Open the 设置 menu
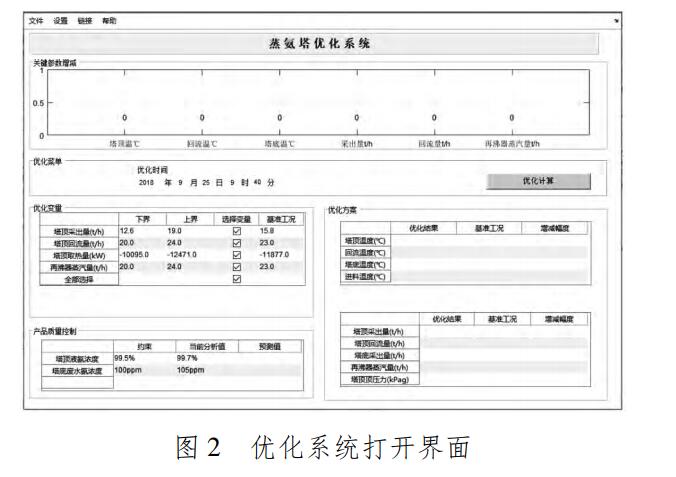The image size is (676, 477). click(x=60, y=21)
